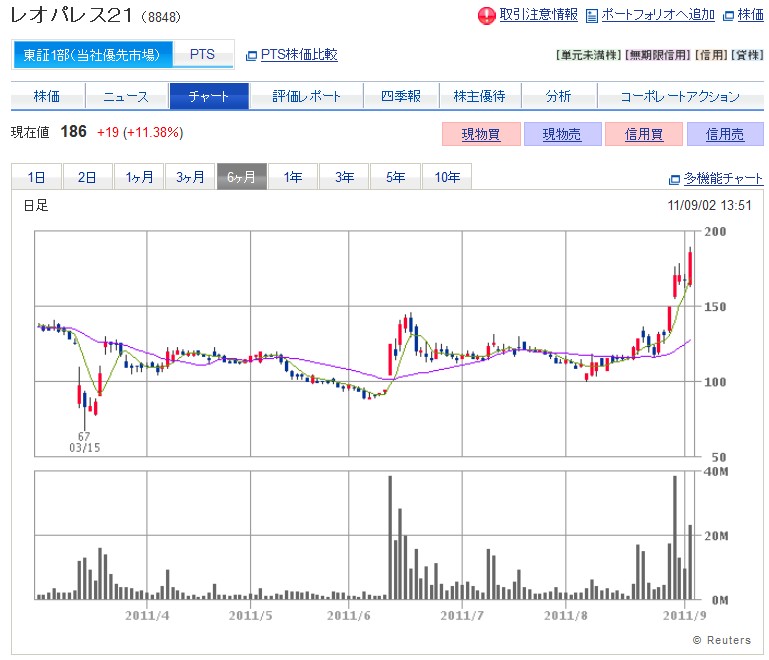769x660 pixels.
Task: Click the +19 (+11.38%) change text
Action: pos(140,132)
